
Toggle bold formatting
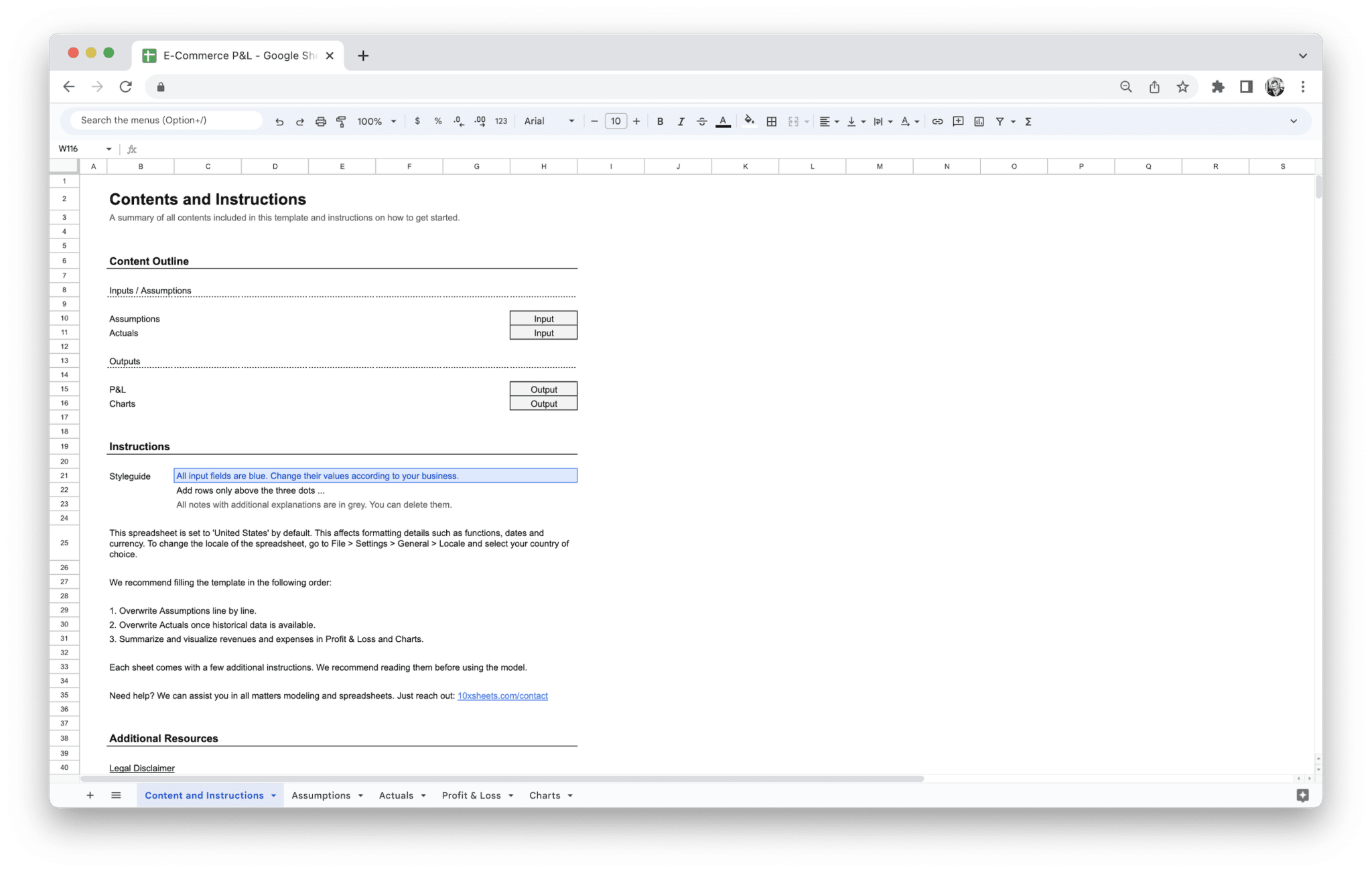coord(660,121)
